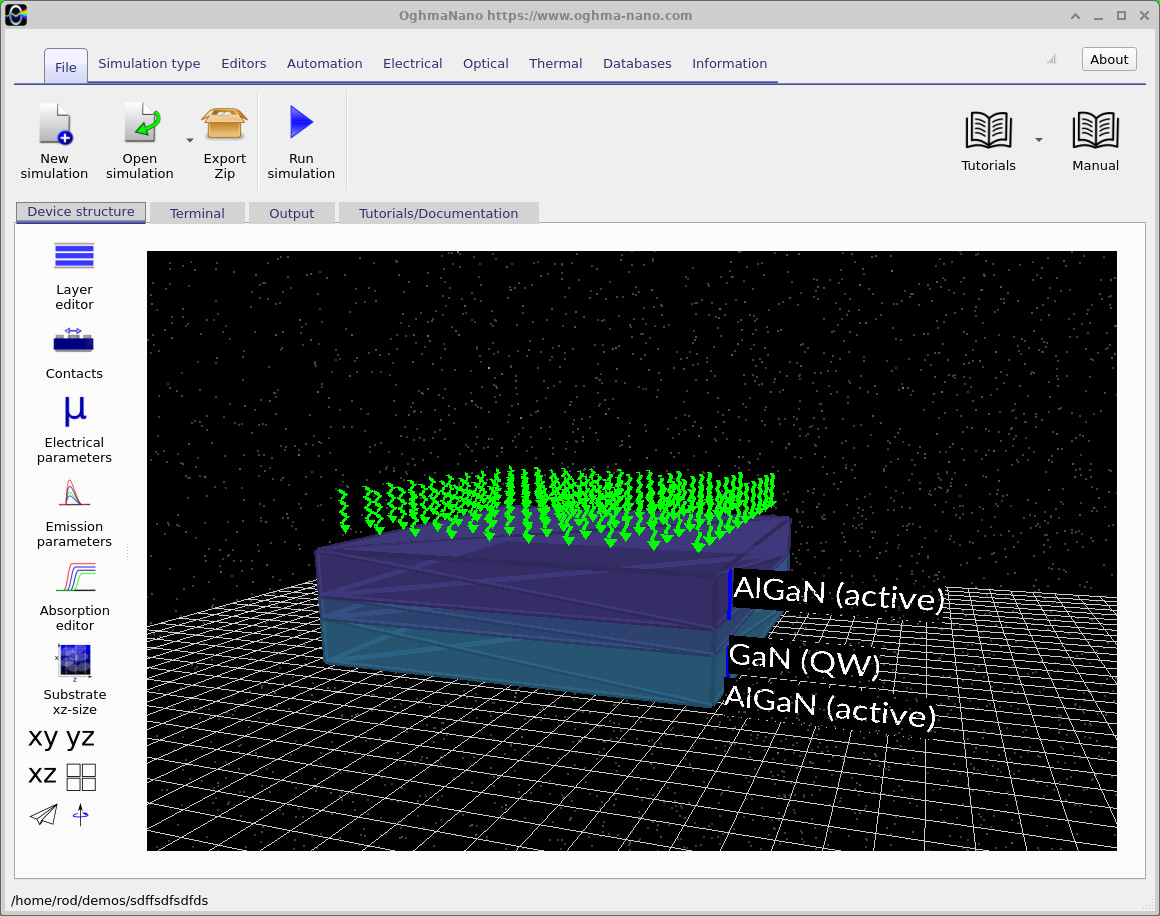
Task: Open simulation from toolbar
Action: 140,142
